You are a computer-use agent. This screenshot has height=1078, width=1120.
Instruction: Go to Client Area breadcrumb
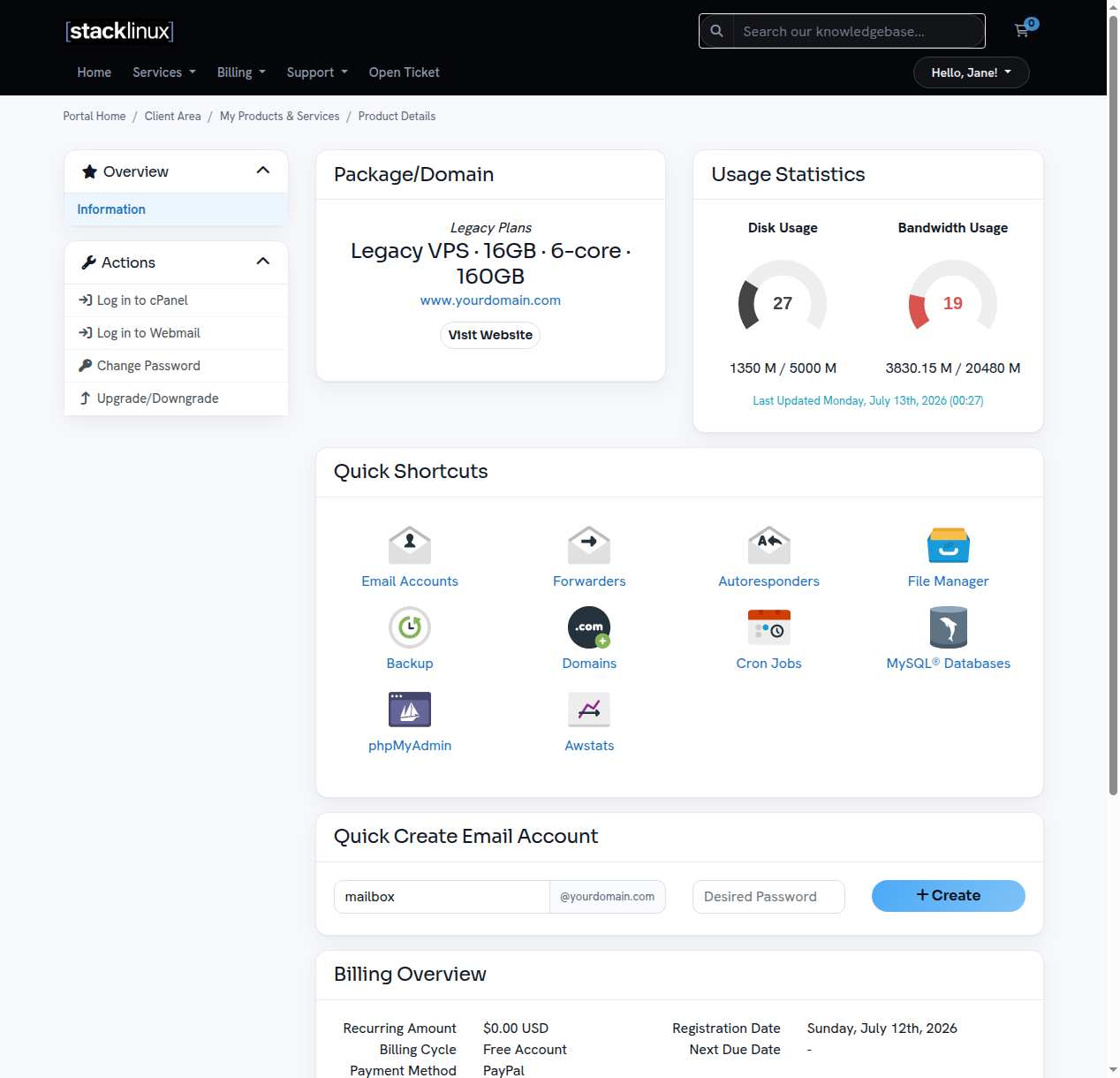(x=173, y=117)
